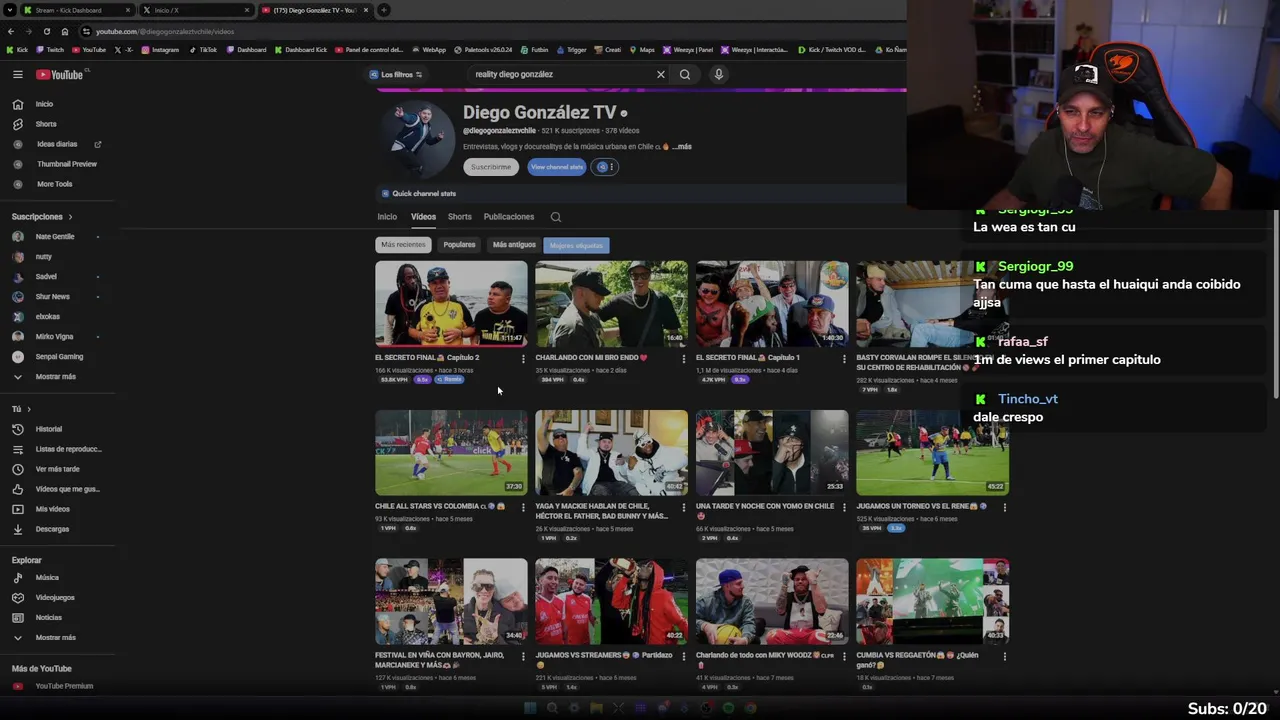Image resolution: width=1280 pixels, height=720 pixels.
Task: Open Shorts from the left sidebar
Action: tap(46, 124)
